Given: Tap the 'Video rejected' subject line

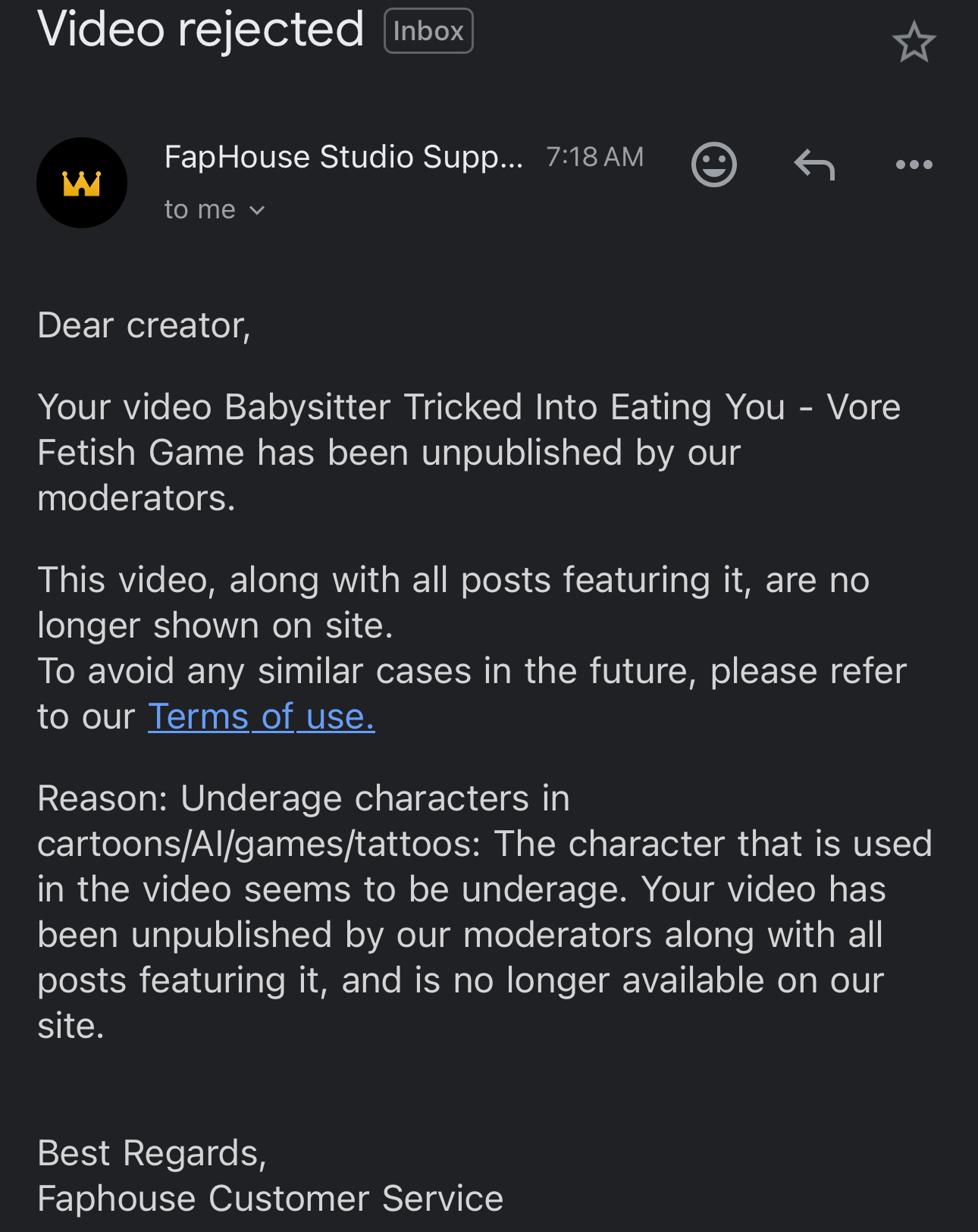Looking at the screenshot, I should (x=201, y=29).
